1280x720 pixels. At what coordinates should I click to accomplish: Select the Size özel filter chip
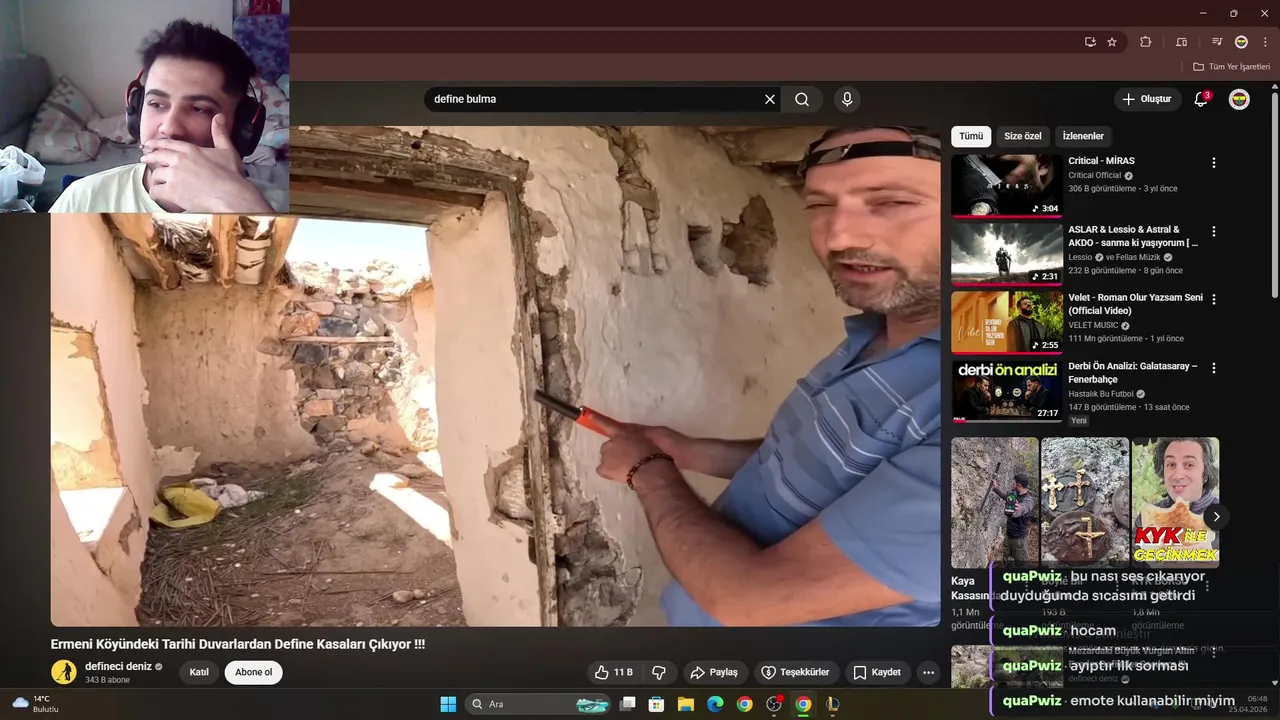[x=1022, y=136]
